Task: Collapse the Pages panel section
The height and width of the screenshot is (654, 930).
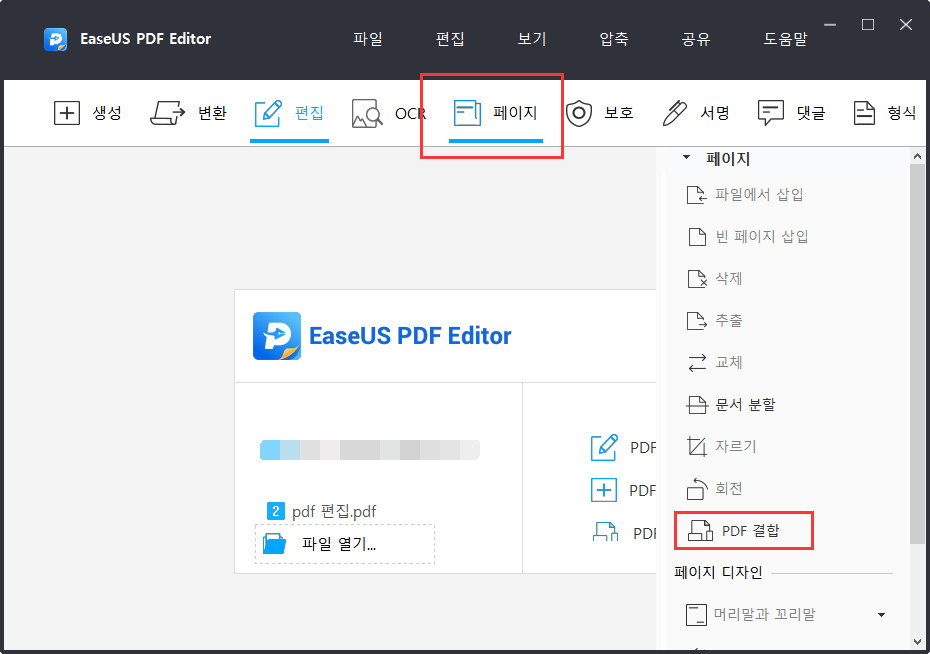Action: coord(687,157)
